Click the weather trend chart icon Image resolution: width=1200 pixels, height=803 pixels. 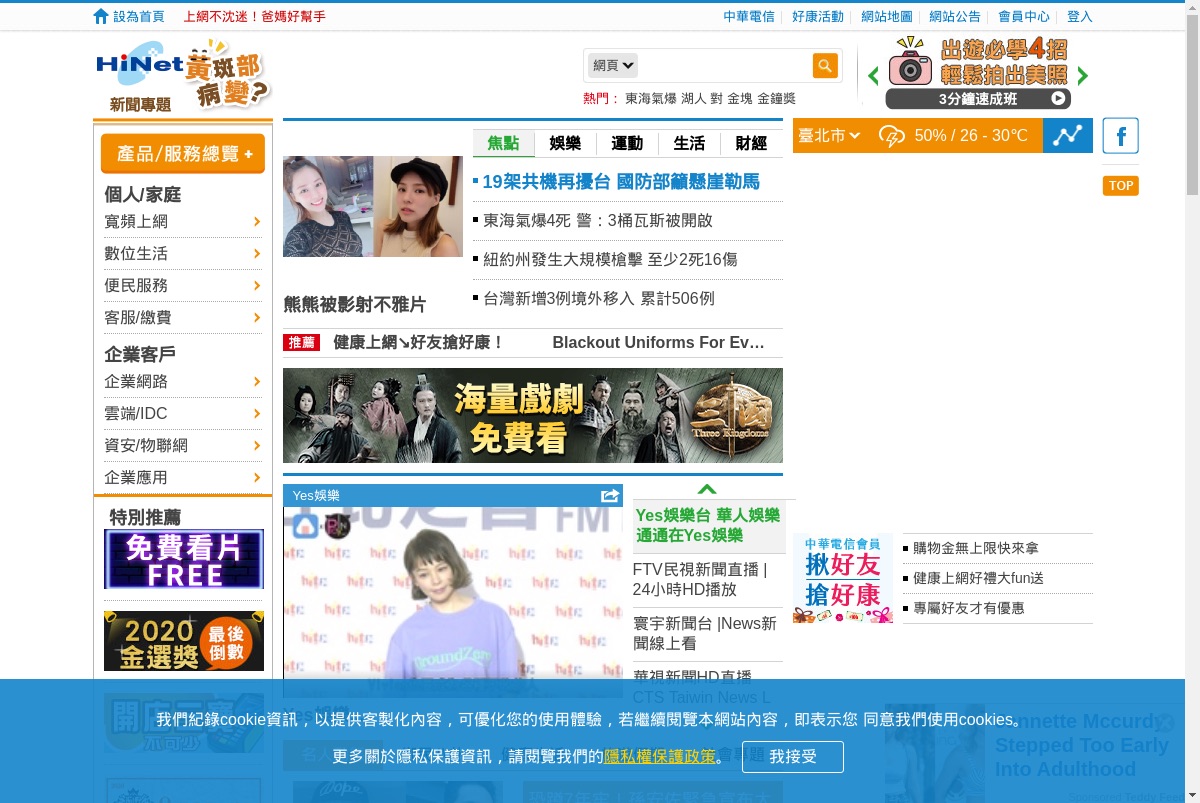(x=1068, y=136)
